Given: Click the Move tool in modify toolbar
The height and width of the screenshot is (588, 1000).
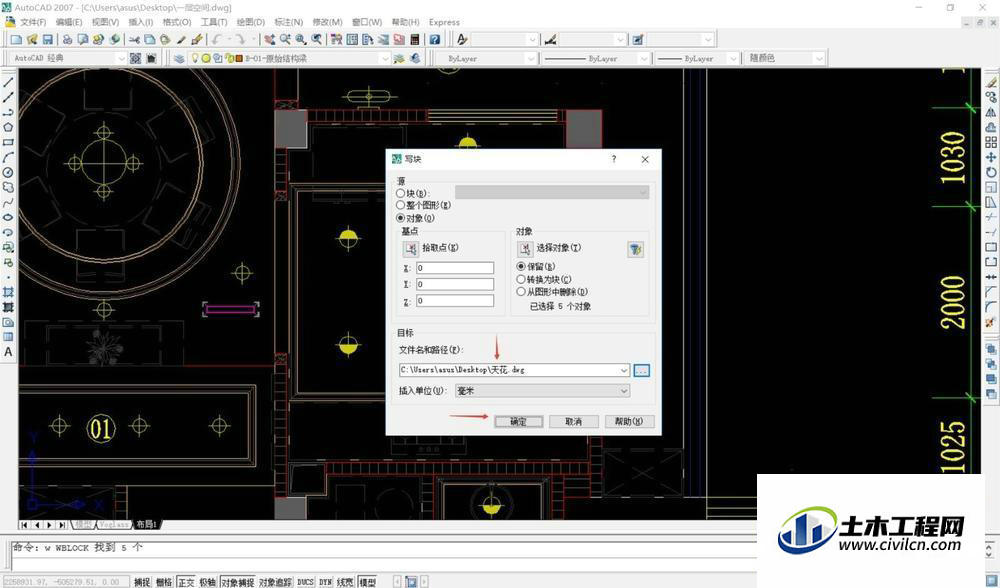Looking at the screenshot, I should [990, 157].
